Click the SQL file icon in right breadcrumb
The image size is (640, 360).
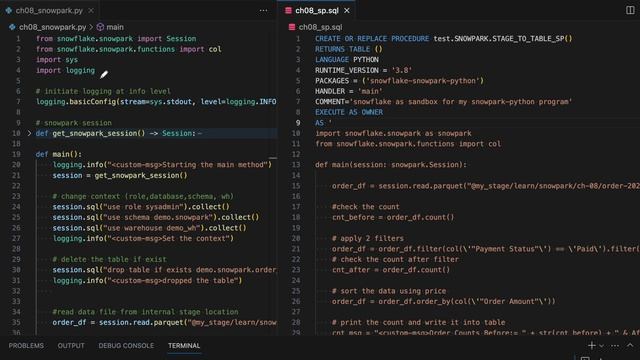(x=292, y=27)
